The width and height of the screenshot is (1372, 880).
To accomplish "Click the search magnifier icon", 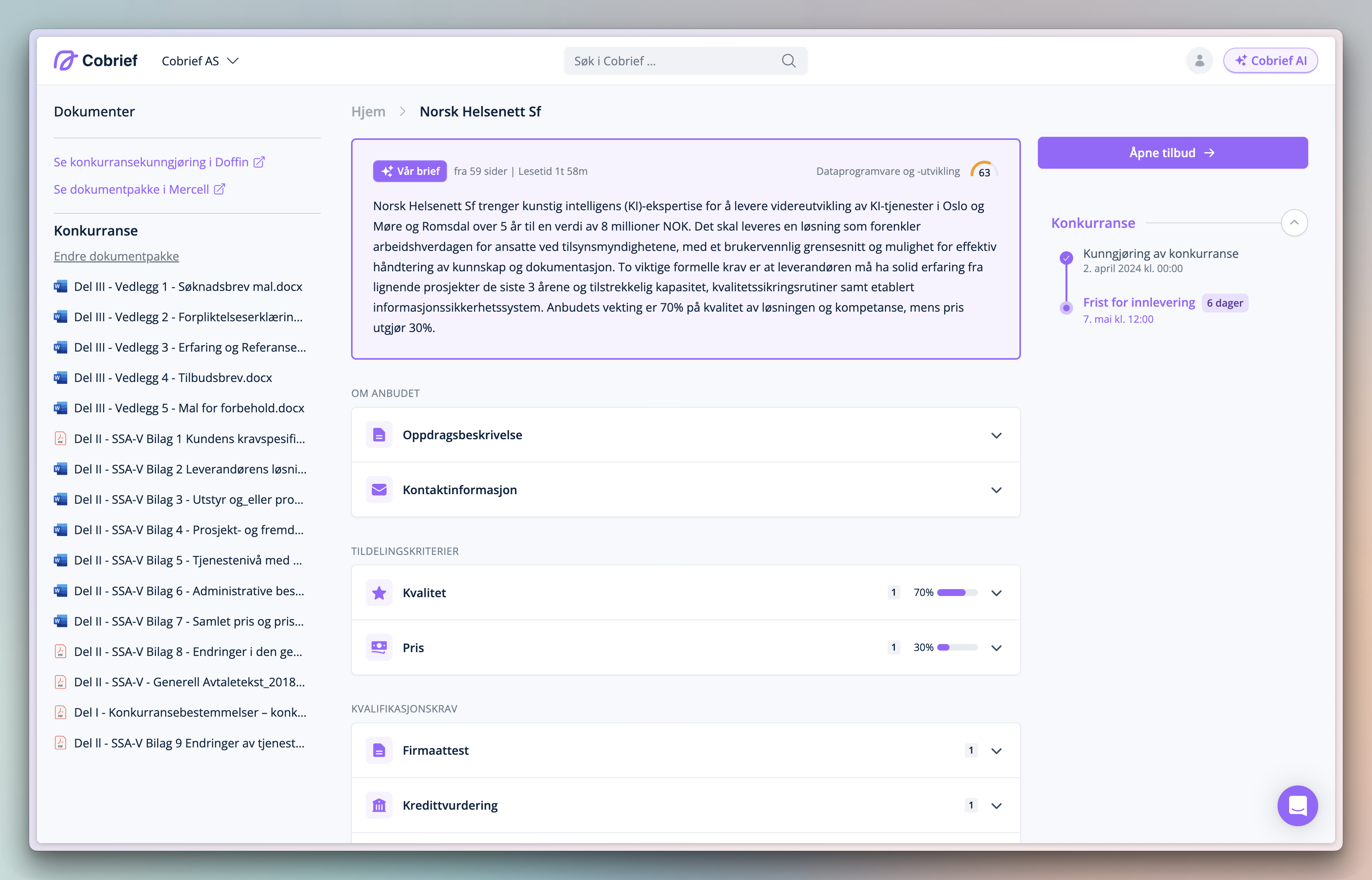I will click(x=788, y=61).
